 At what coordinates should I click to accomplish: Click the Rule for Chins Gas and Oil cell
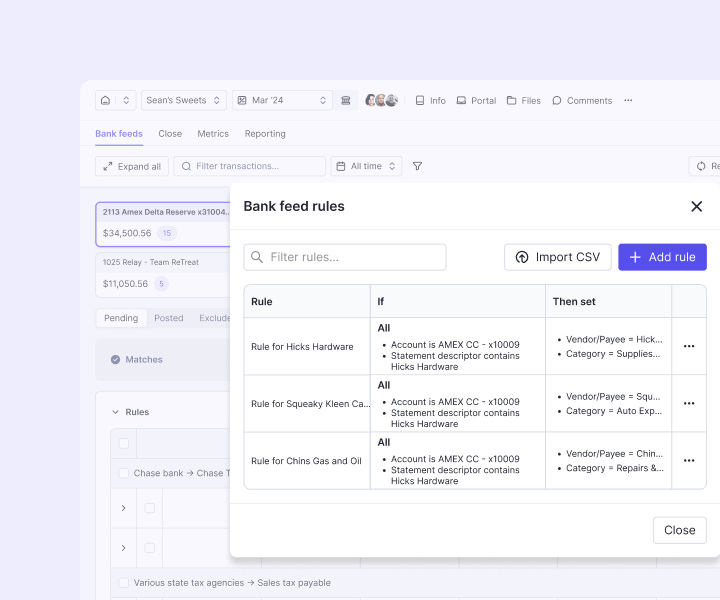(307, 460)
